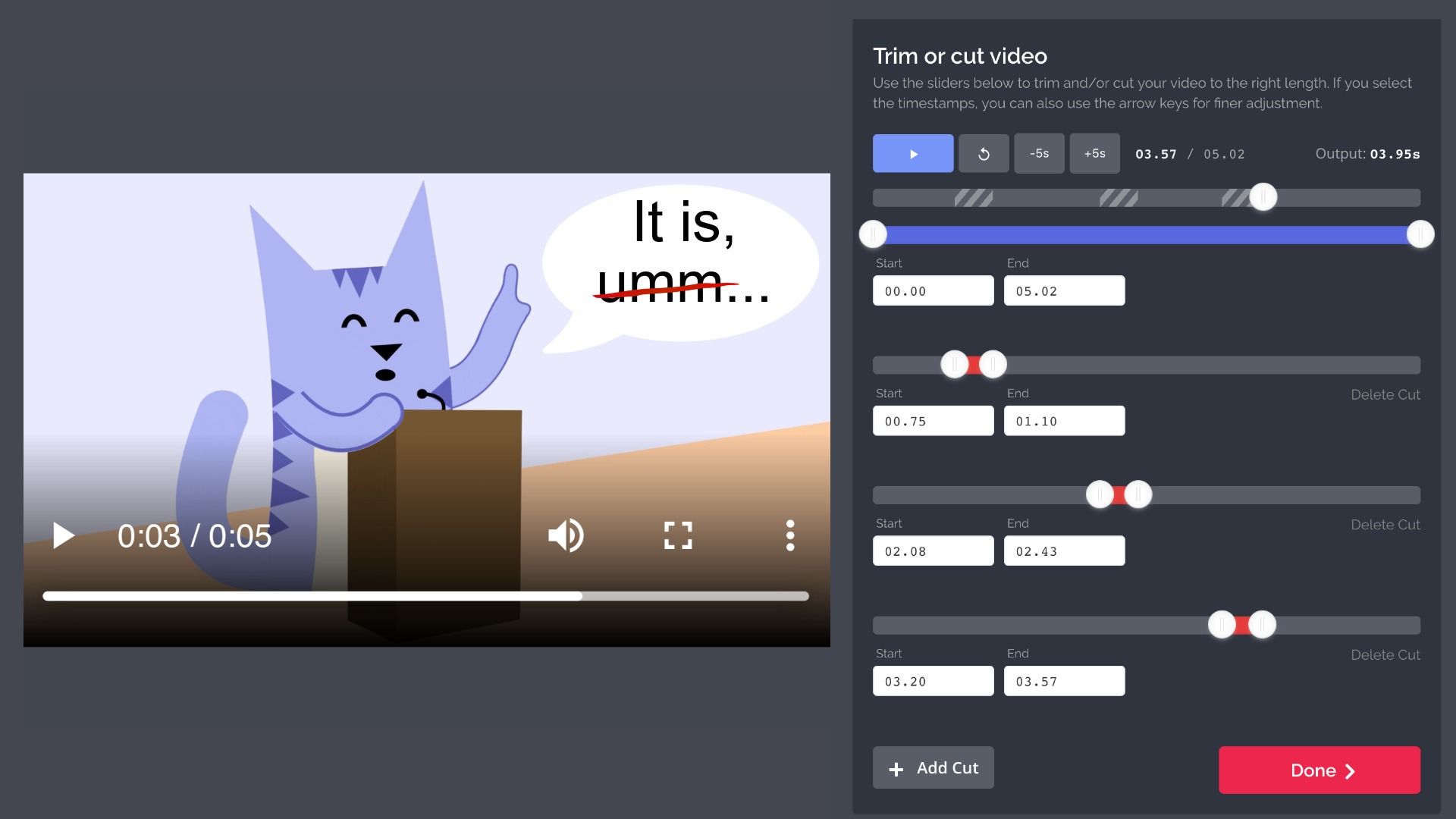Skip forward 5 seconds
The image size is (1456, 819).
pos(1094,153)
